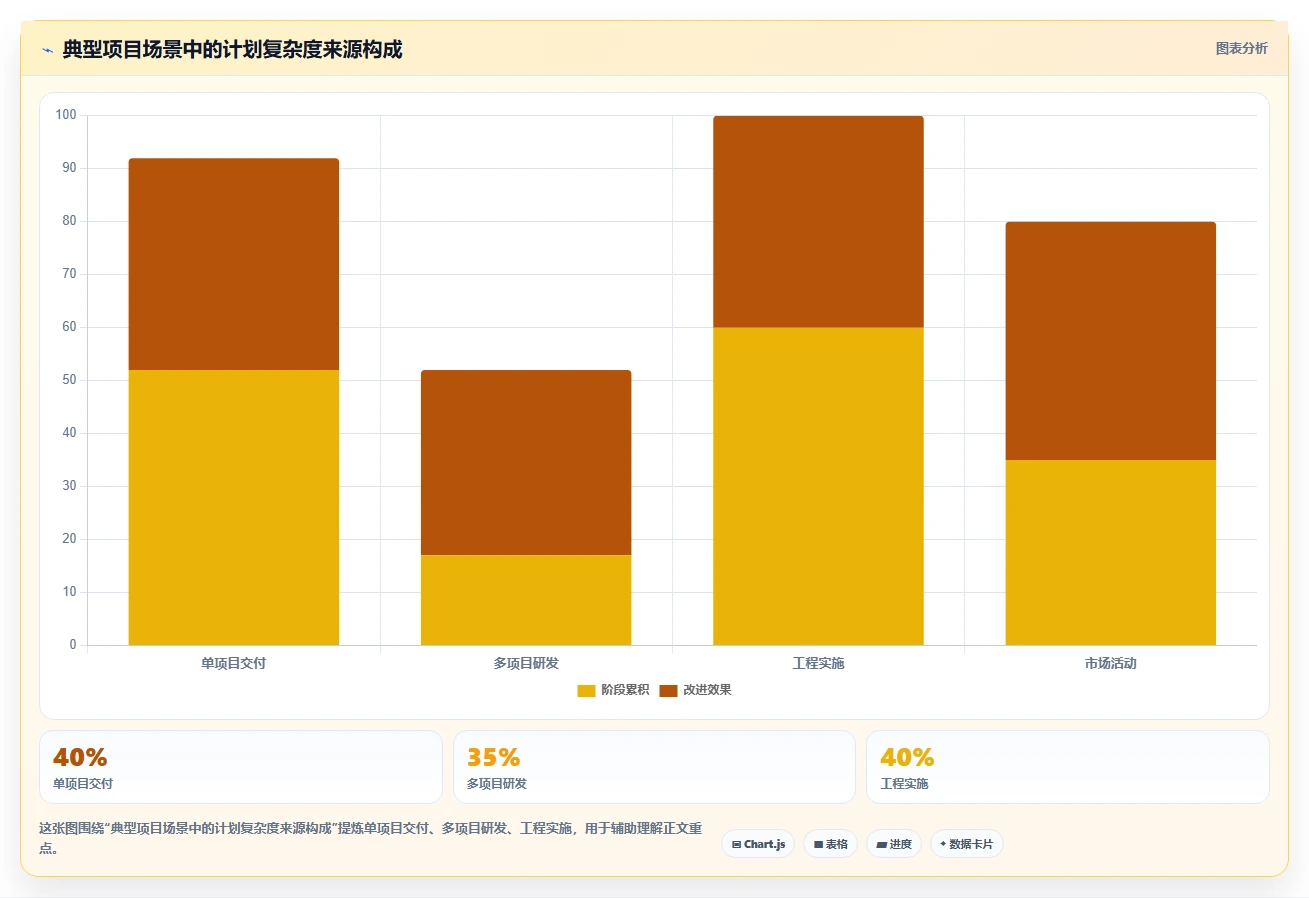Image resolution: width=1309 pixels, height=898 pixels.
Task: Toggle the 改进效果 legend item
Action: (695, 690)
